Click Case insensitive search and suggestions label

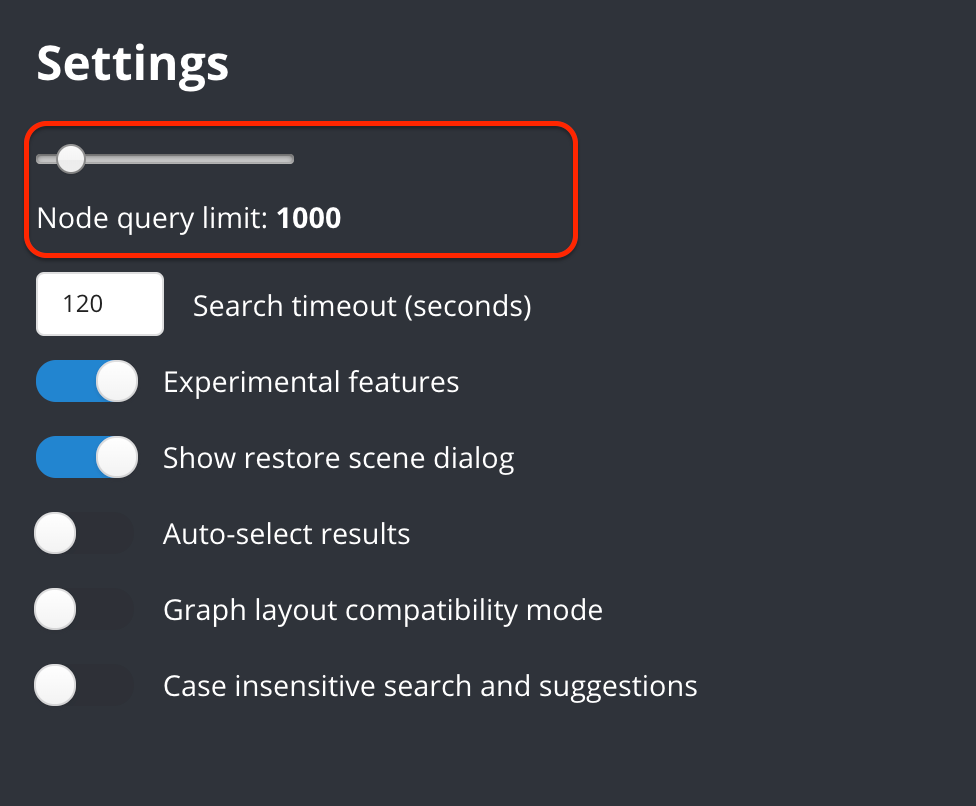pos(430,687)
